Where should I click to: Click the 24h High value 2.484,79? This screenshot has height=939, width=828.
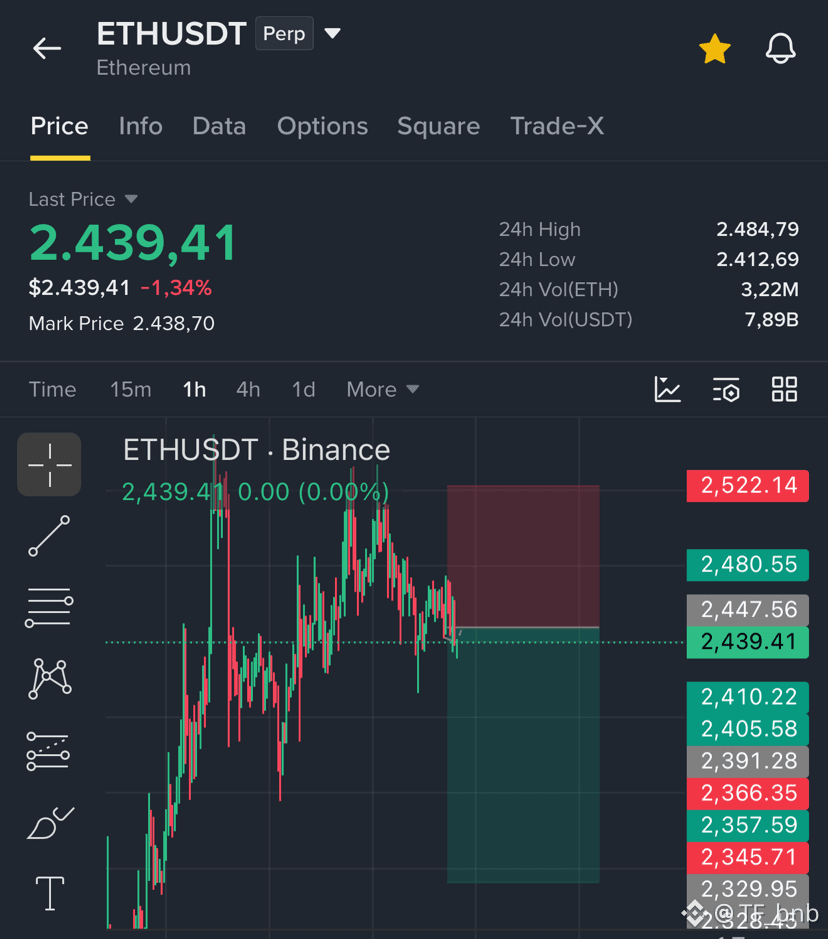click(757, 229)
